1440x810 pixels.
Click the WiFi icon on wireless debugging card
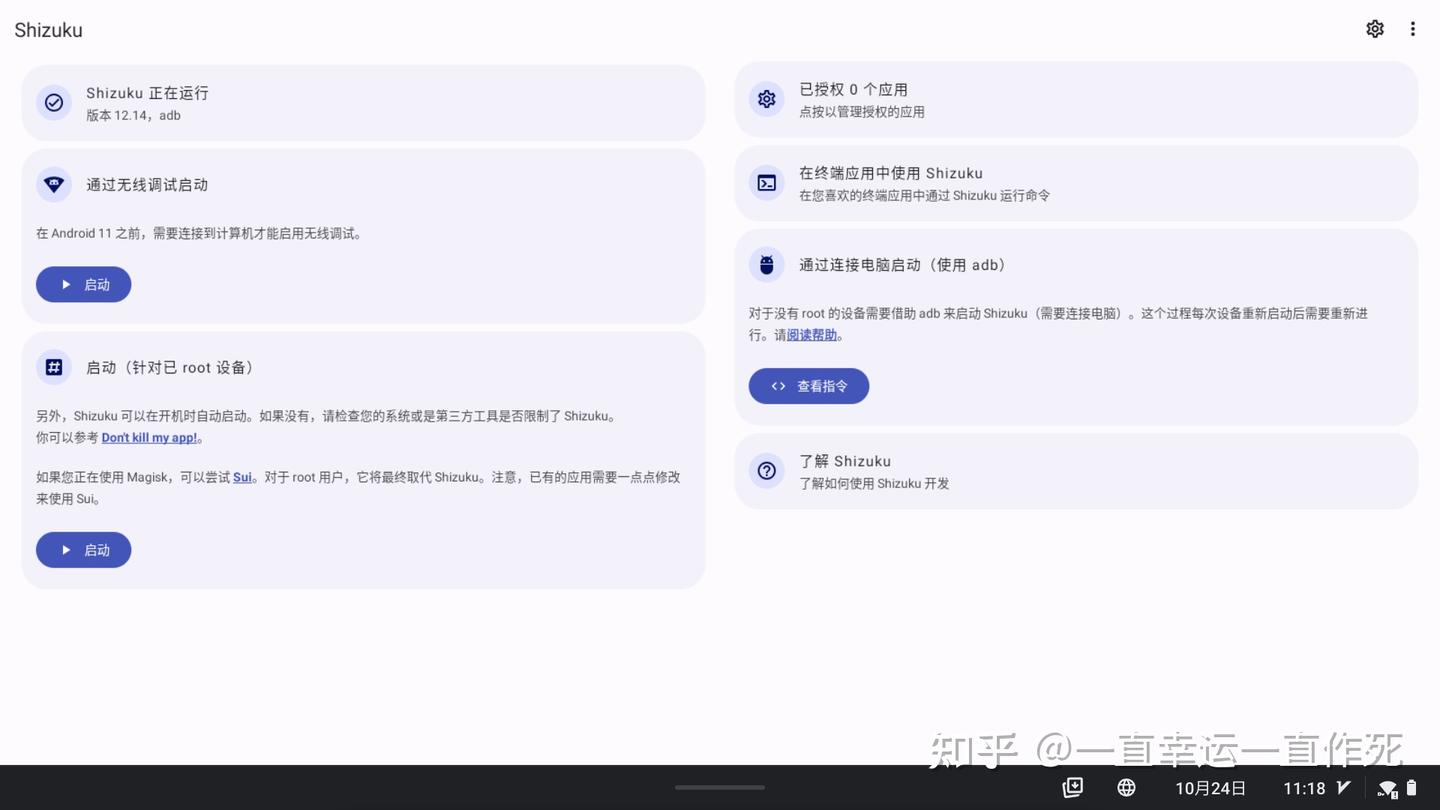(54, 184)
